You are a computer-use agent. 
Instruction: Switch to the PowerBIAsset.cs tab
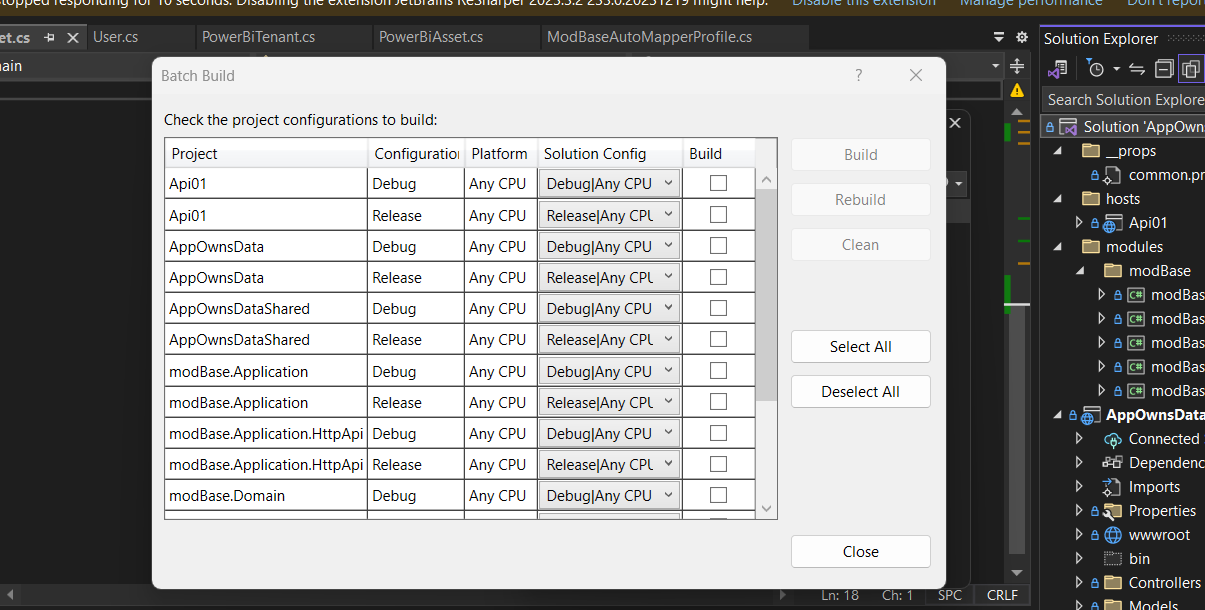[430, 37]
